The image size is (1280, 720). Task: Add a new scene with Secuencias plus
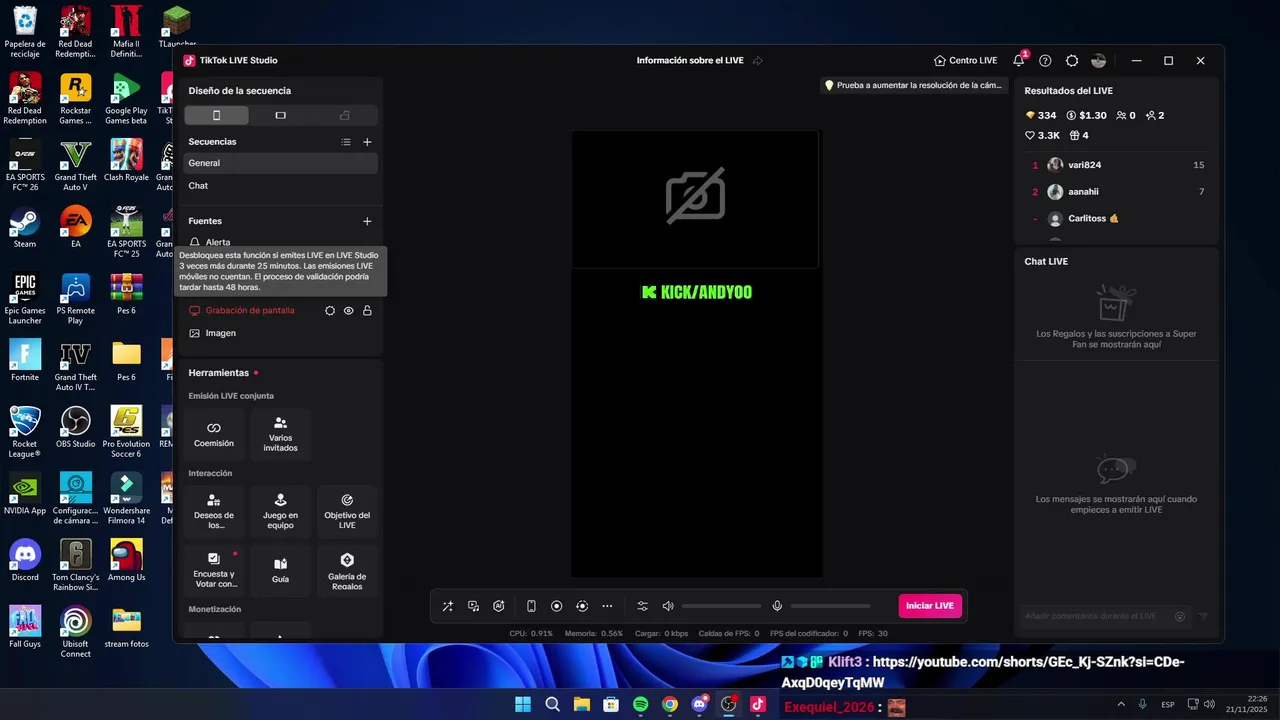click(x=367, y=142)
